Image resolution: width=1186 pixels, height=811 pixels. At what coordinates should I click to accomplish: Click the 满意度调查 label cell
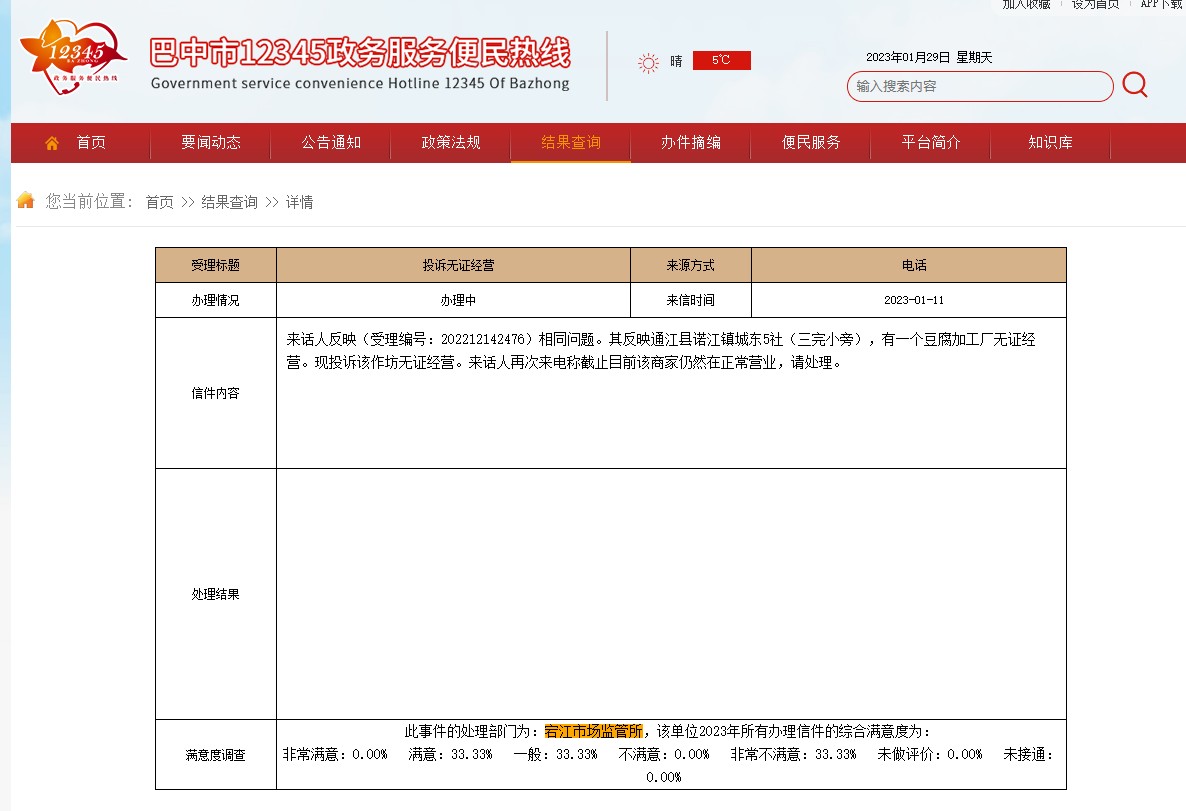[x=216, y=755]
